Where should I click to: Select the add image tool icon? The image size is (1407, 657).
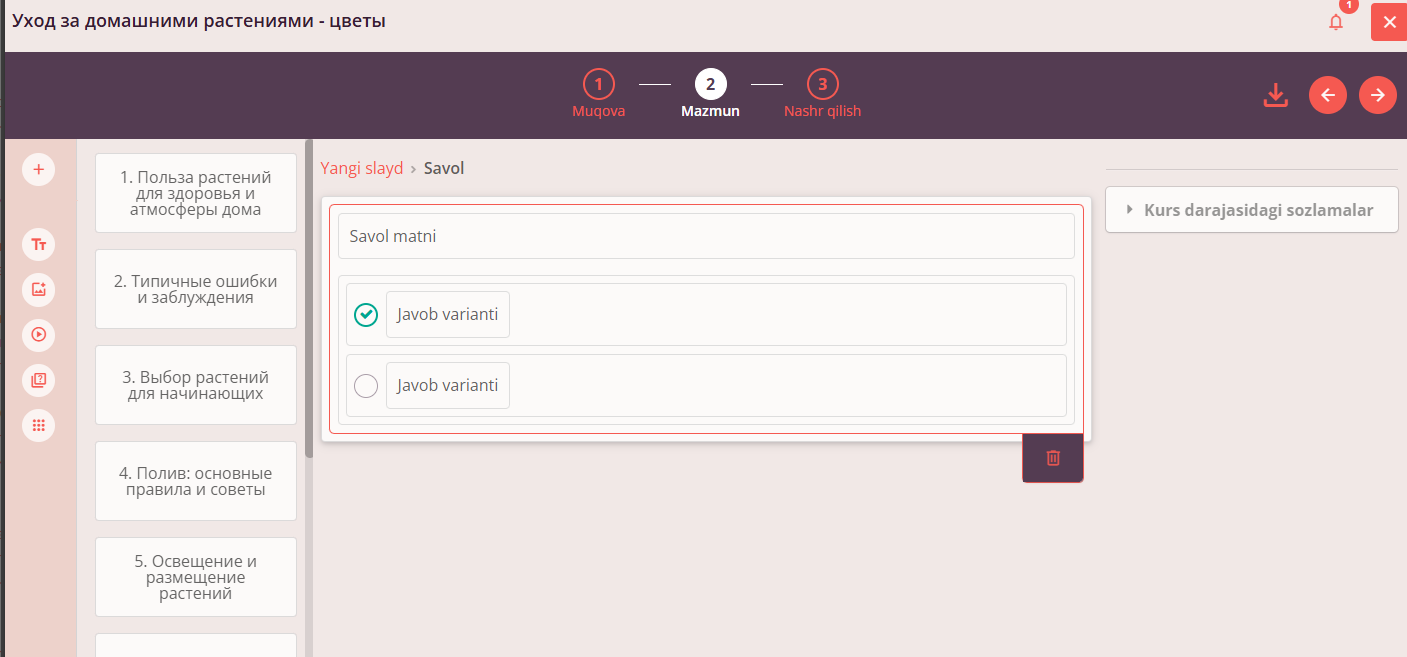tap(39, 289)
